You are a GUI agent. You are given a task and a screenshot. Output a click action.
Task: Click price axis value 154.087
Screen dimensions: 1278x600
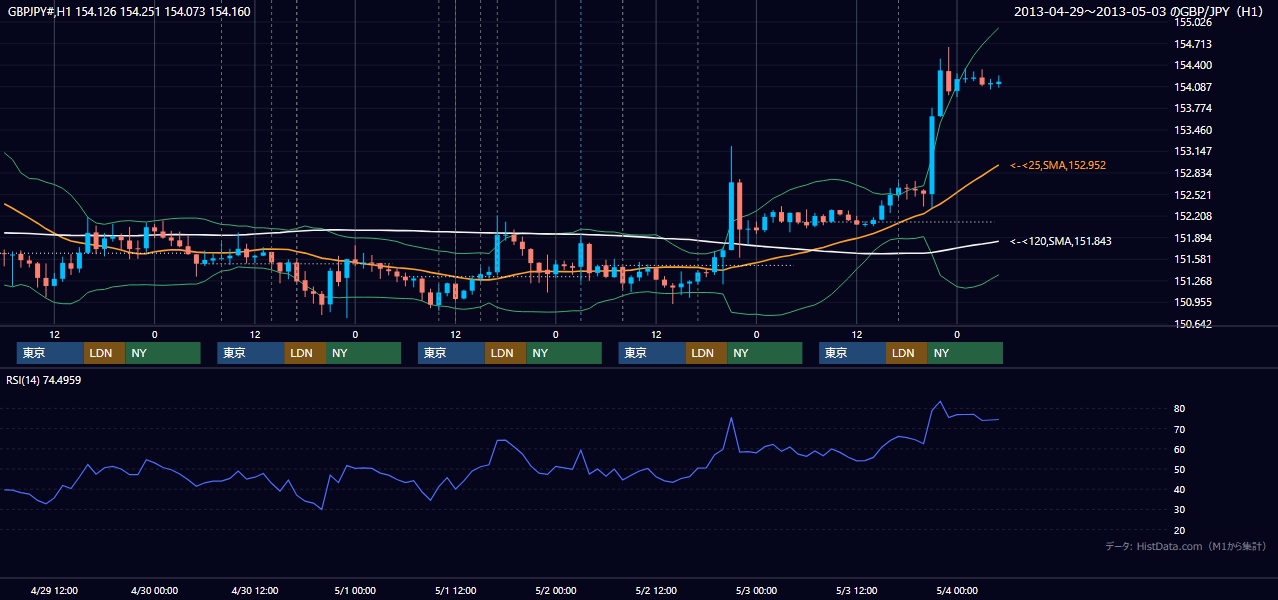[x=1193, y=87]
